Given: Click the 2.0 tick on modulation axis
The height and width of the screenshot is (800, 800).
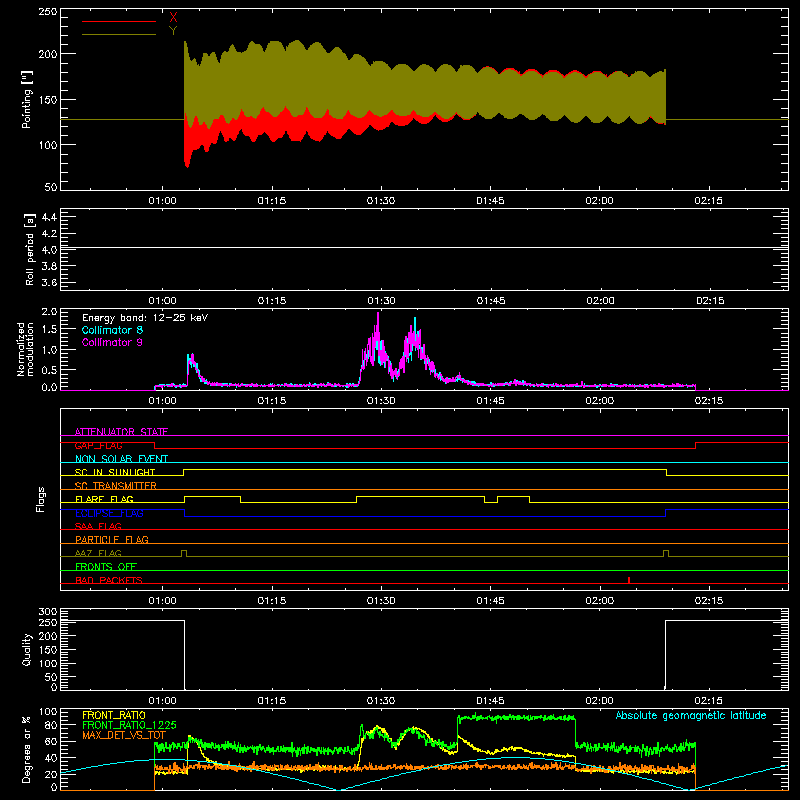Looking at the screenshot, I should (49, 312).
